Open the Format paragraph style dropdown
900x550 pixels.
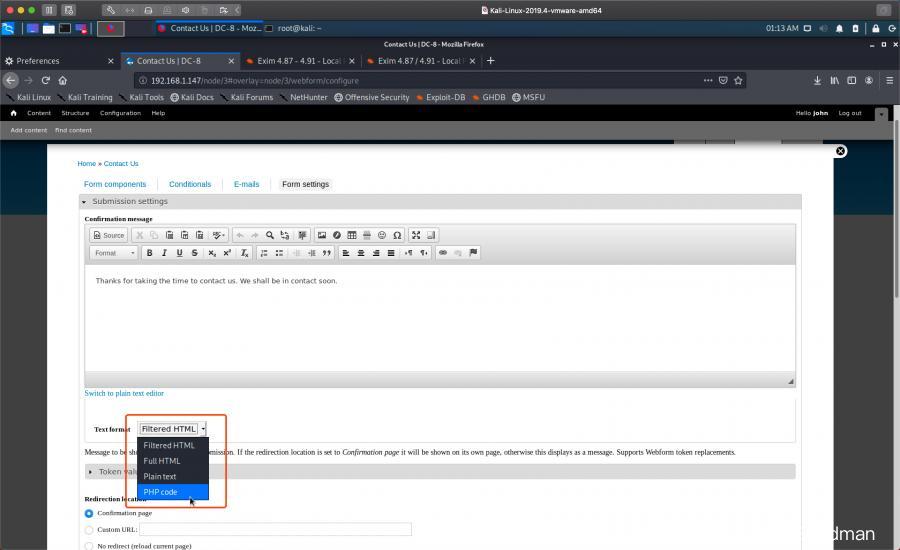[111, 253]
